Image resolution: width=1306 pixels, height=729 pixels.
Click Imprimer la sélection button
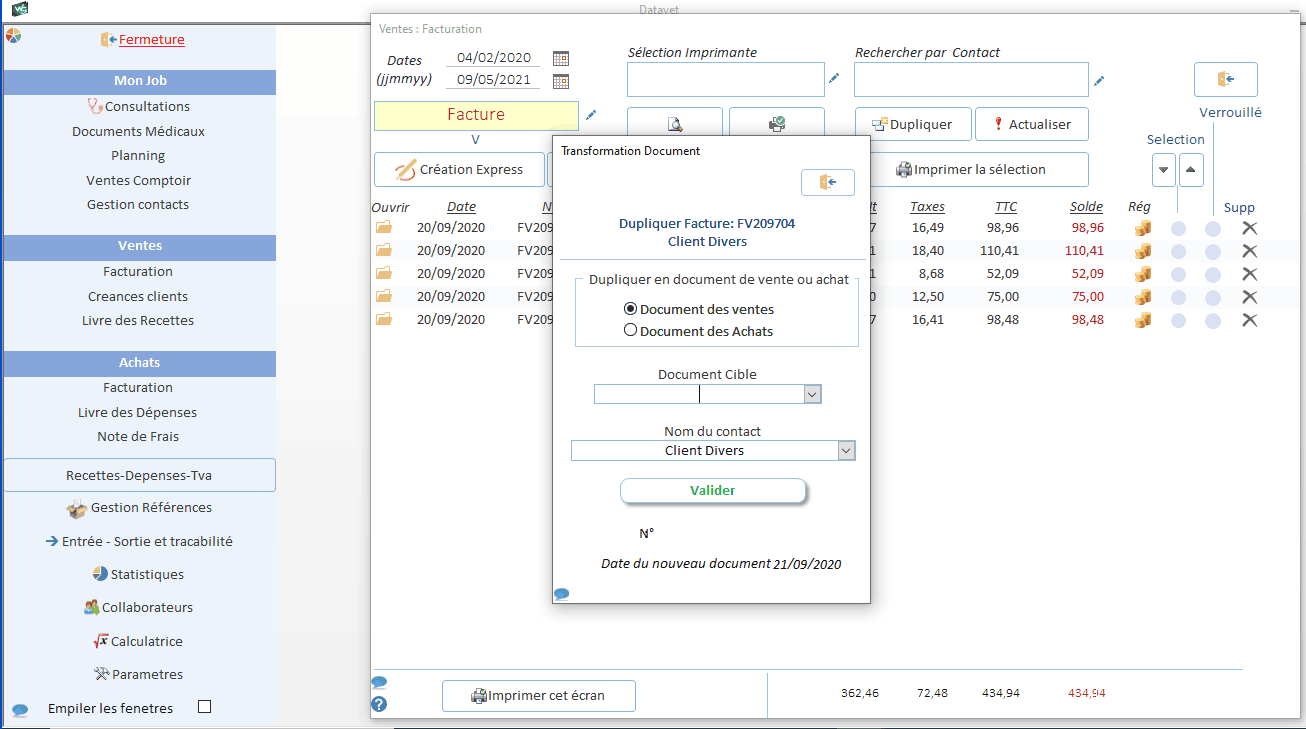click(x=971, y=169)
